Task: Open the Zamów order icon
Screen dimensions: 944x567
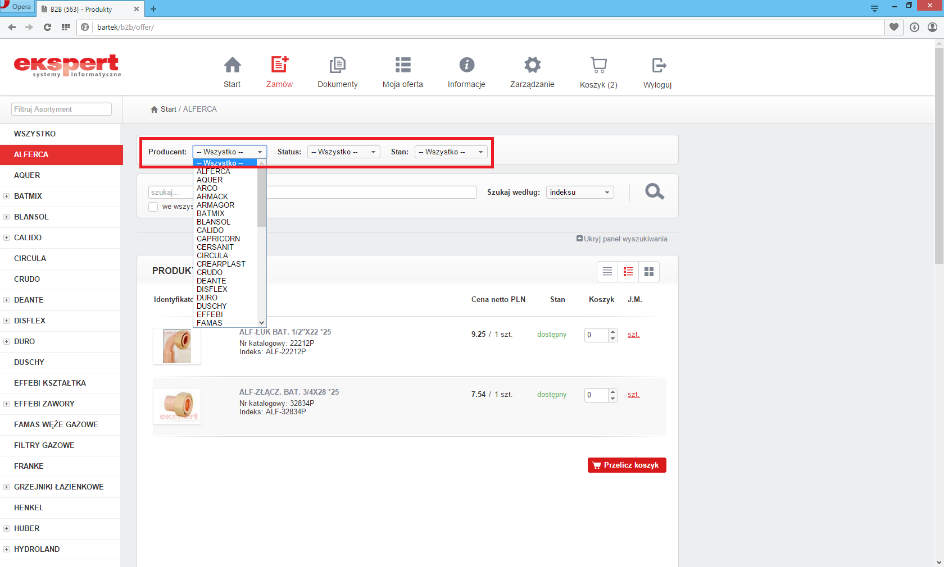Action: [279, 65]
